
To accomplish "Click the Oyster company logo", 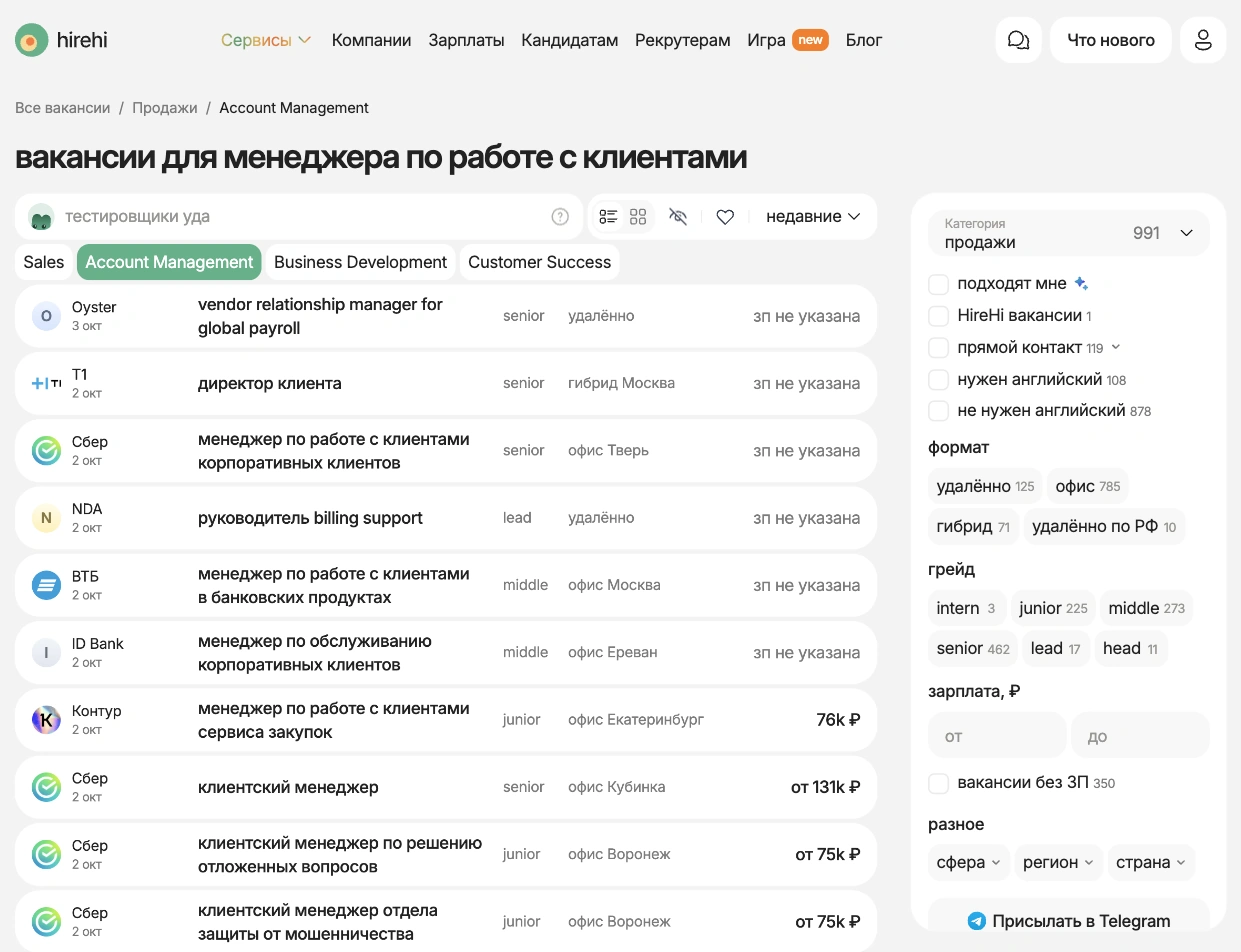I will (x=46, y=316).
